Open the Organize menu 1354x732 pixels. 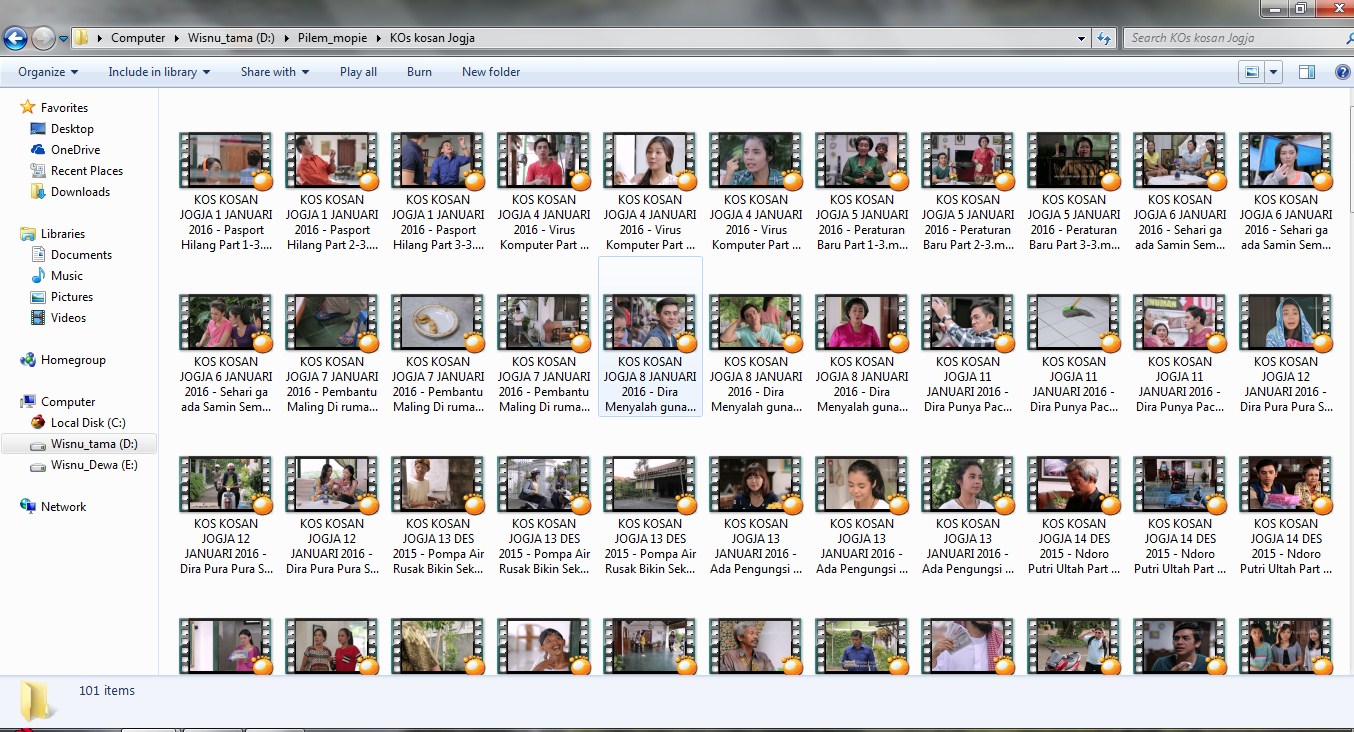coord(46,72)
